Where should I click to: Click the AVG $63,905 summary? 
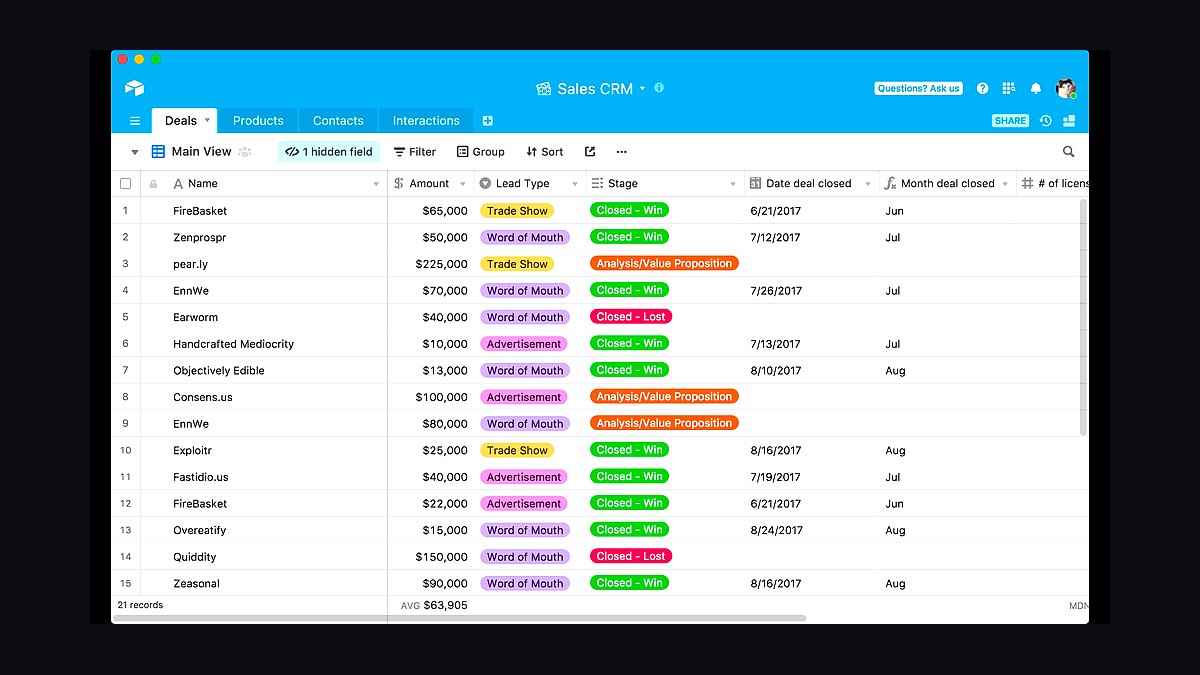(434, 605)
